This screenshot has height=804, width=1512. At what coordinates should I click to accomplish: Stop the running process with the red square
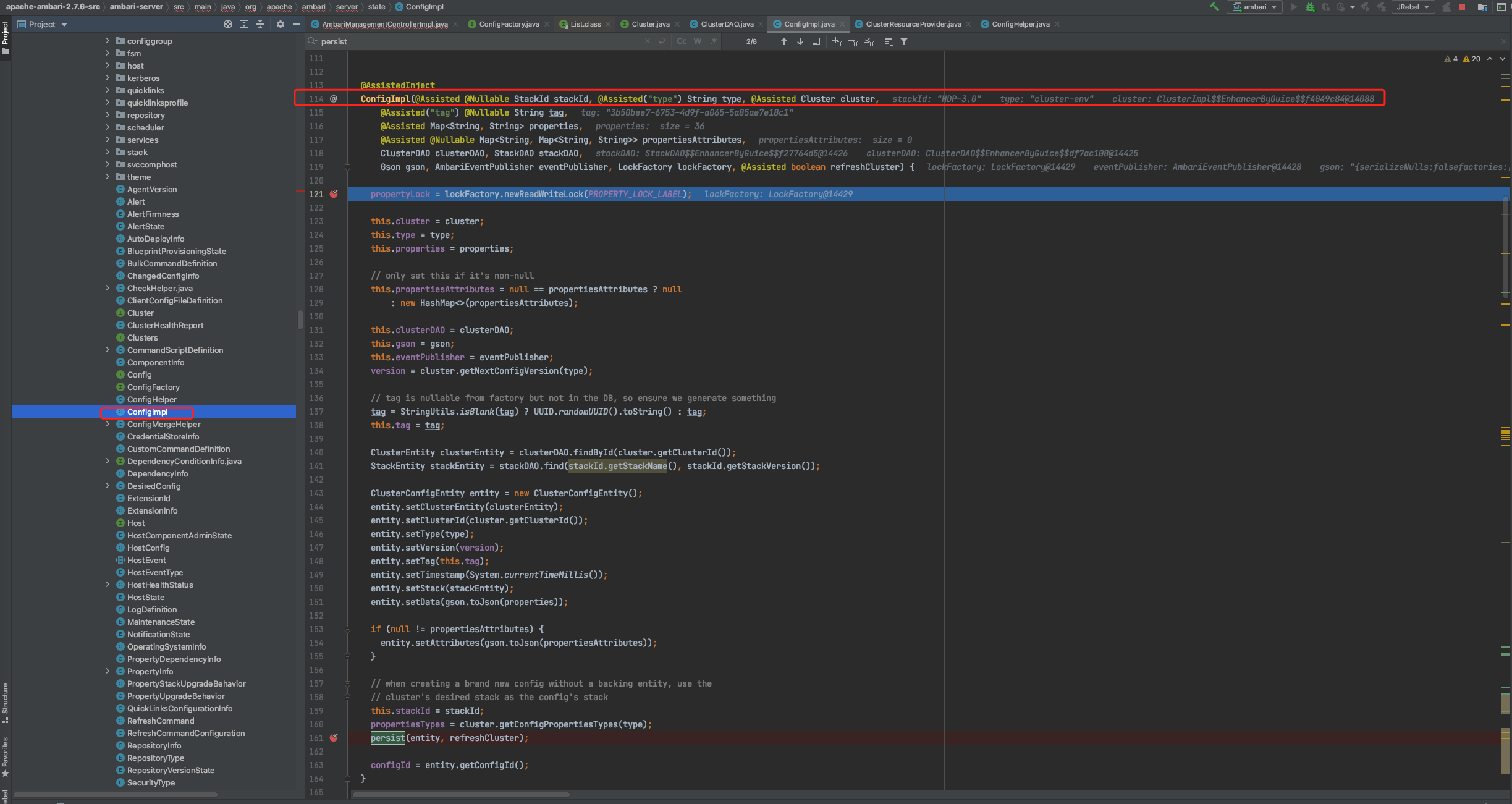click(1462, 7)
